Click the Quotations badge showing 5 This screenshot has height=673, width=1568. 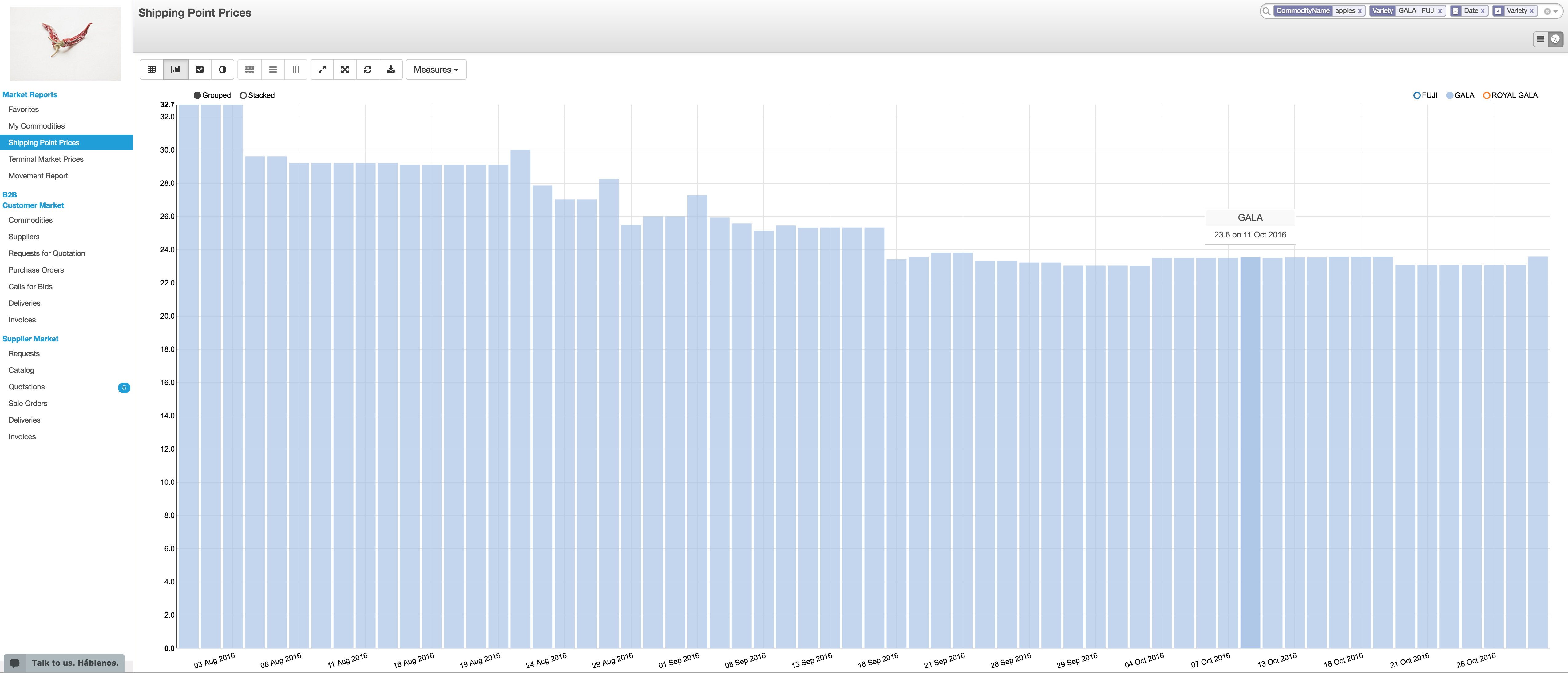point(124,388)
